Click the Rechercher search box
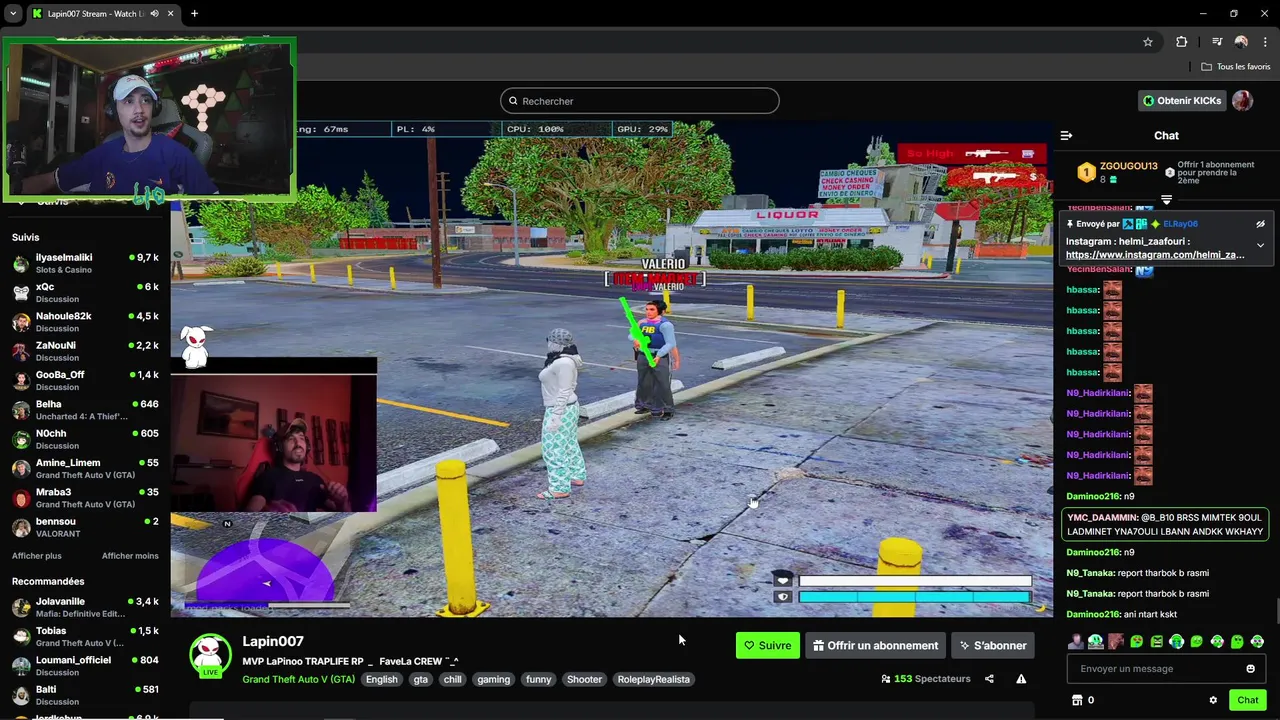Viewport: 1280px width, 720px height. click(640, 101)
